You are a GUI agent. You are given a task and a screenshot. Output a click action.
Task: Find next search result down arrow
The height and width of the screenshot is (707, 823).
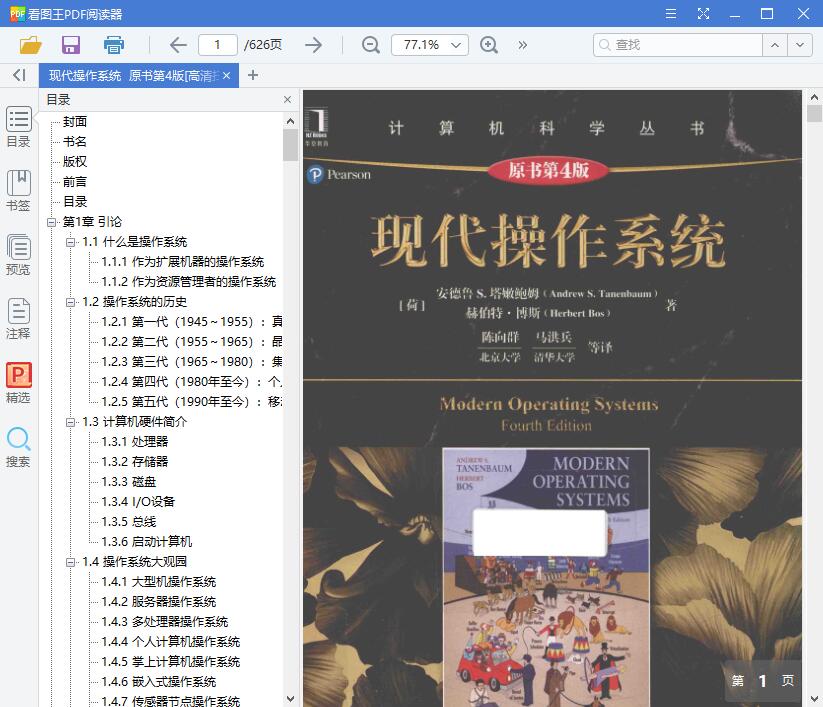point(800,45)
